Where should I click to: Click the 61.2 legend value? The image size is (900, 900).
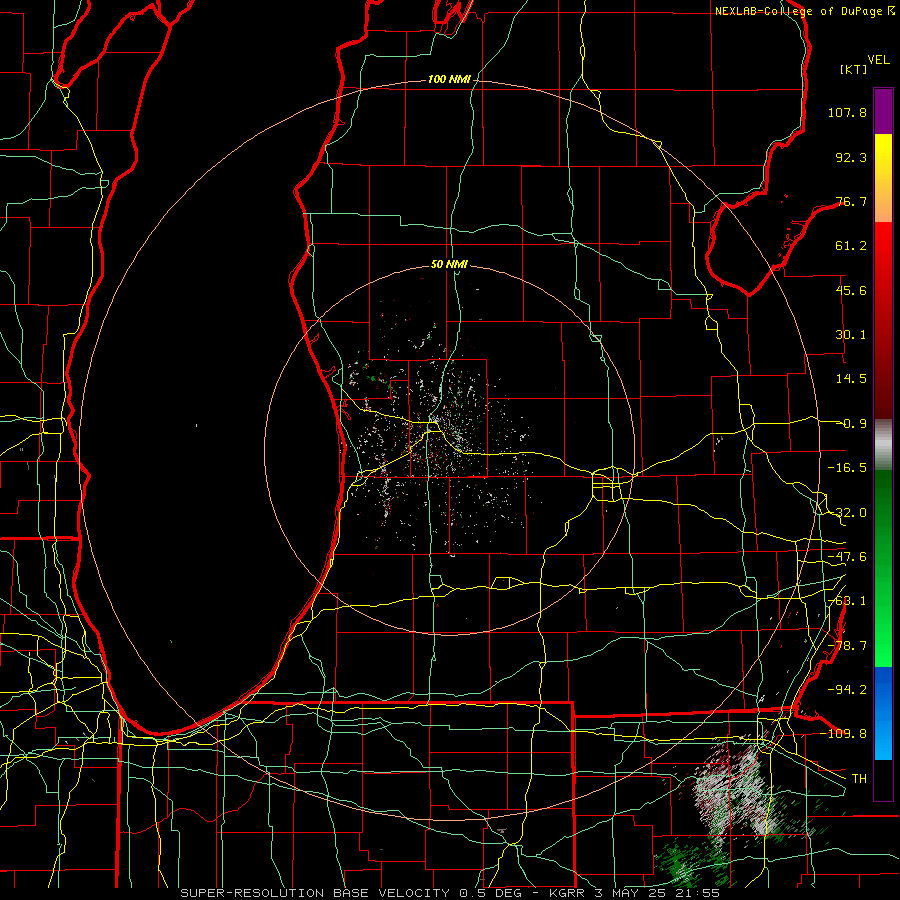pos(851,246)
